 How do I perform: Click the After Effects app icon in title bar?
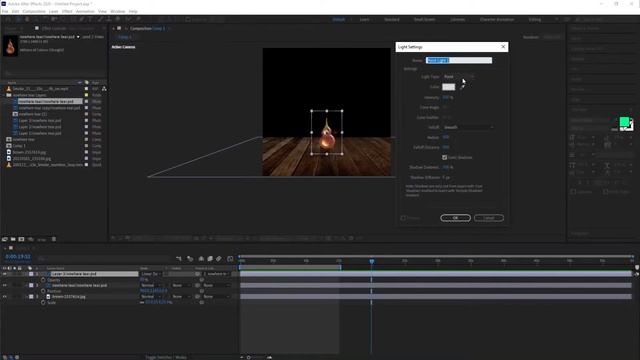coord(4,3)
